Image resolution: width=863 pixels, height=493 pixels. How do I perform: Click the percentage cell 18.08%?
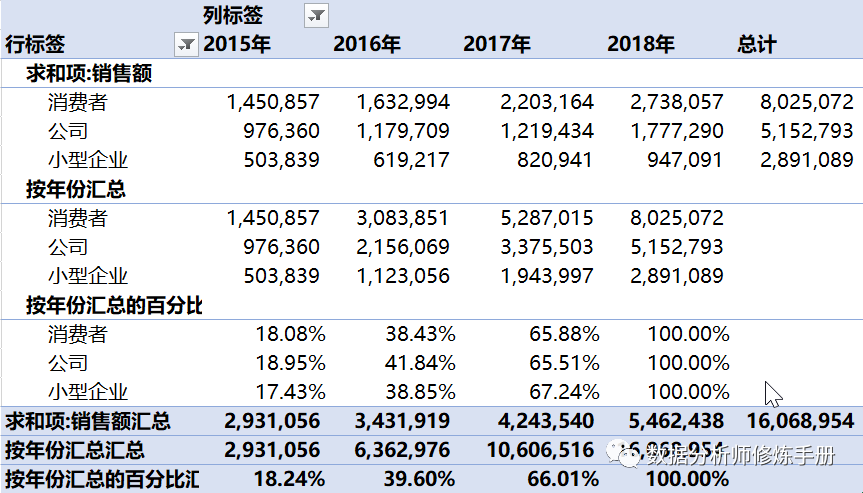(x=290, y=334)
